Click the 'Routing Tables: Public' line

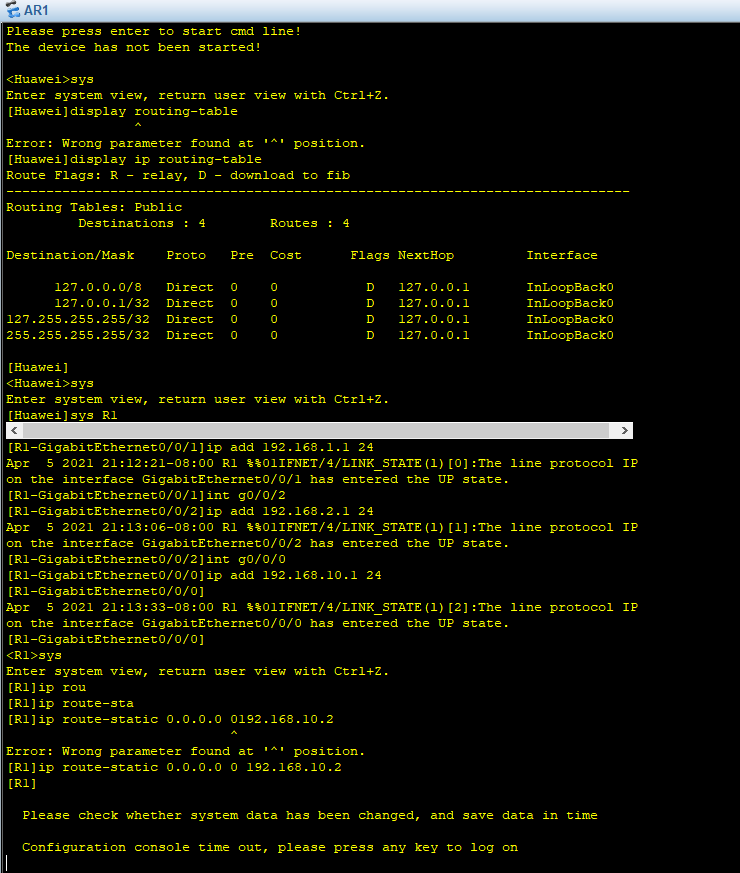(x=94, y=207)
